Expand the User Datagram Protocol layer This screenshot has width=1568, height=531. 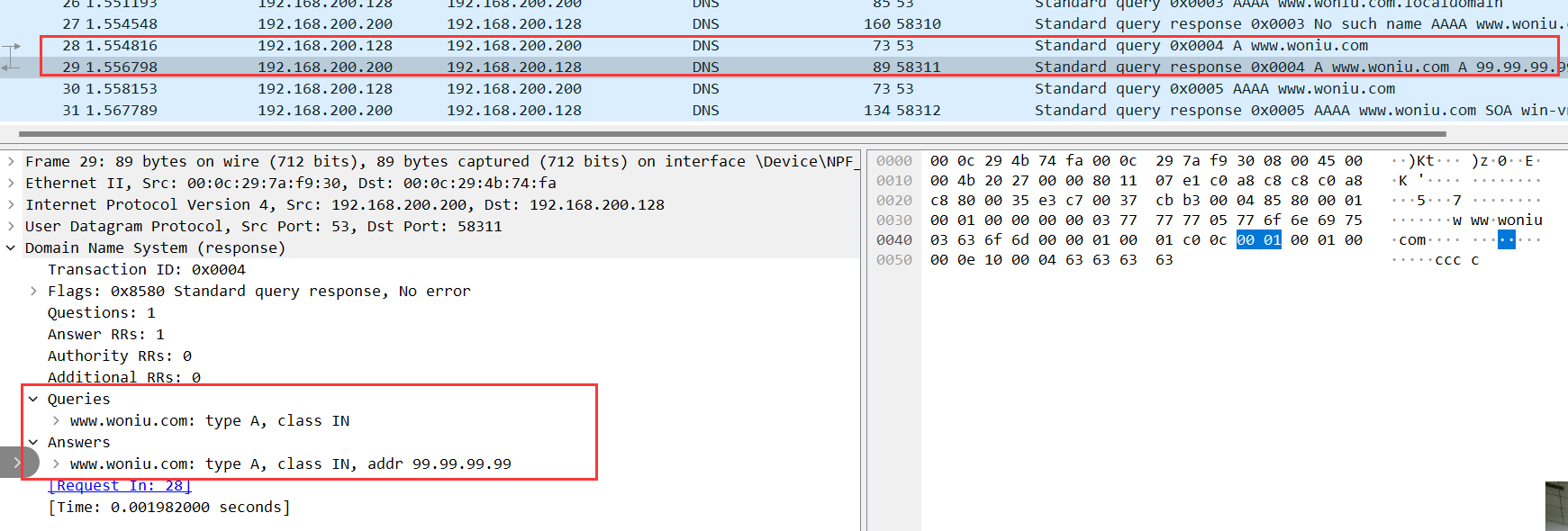pyautogui.click(x=11, y=227)
